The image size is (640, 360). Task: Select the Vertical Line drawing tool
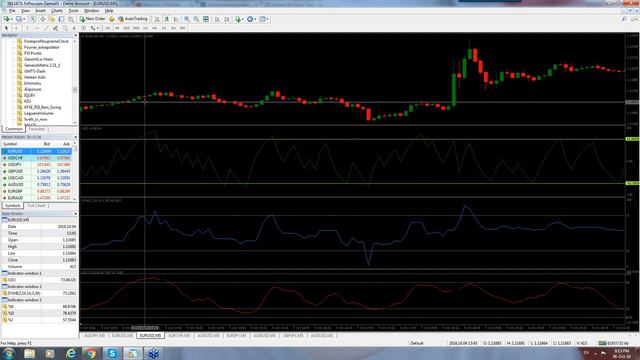click(x=27, y=28)
